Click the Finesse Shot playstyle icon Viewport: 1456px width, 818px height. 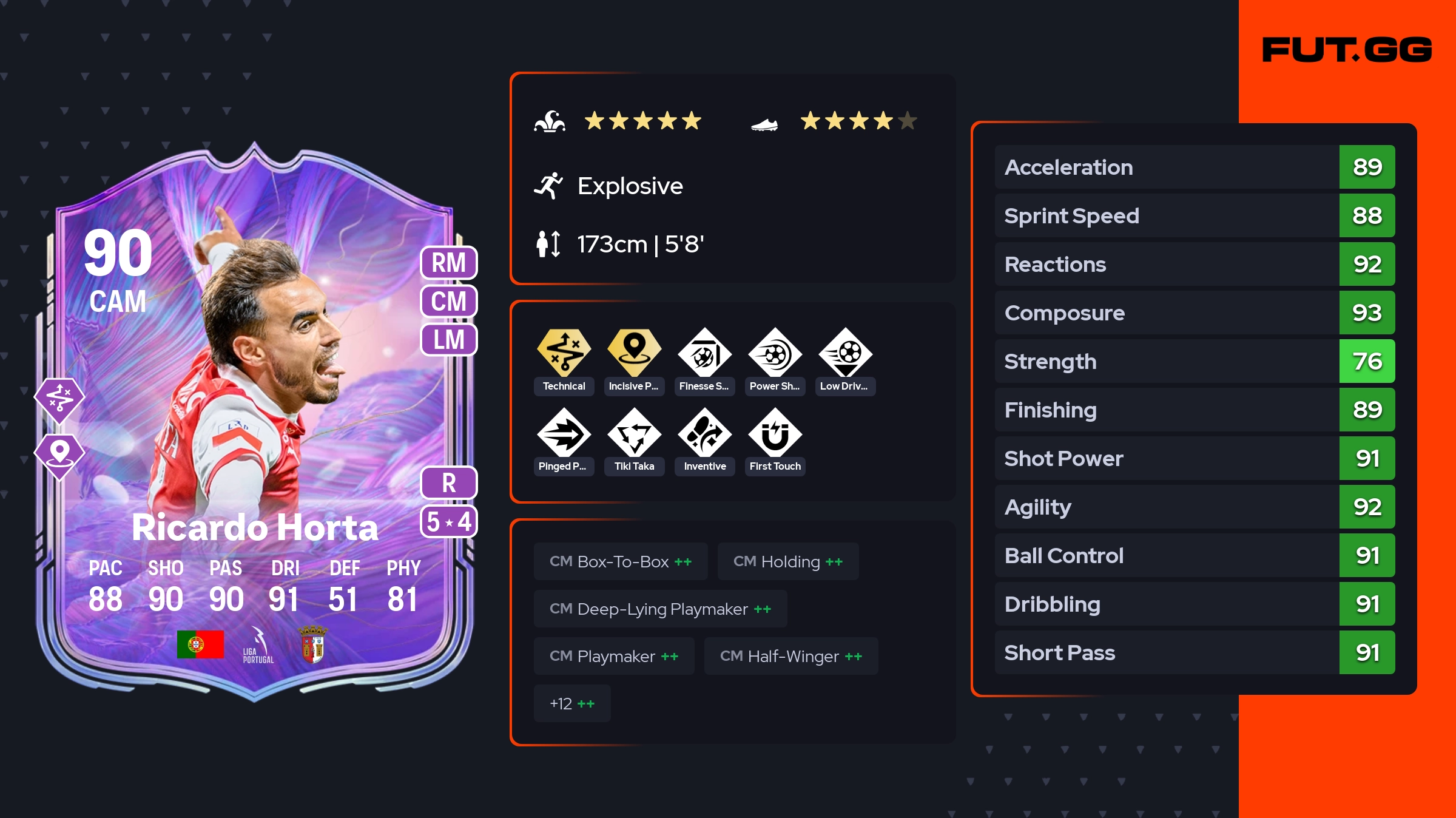pos(704,353)
